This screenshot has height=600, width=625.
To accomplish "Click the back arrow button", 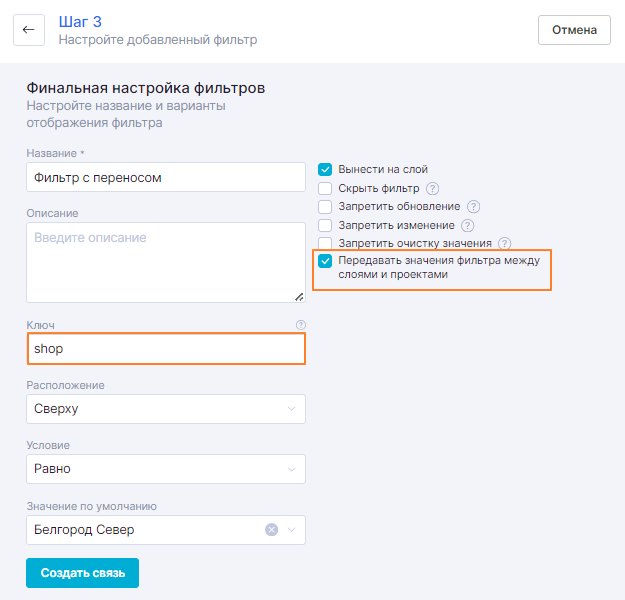I will [x=28, y=30].
